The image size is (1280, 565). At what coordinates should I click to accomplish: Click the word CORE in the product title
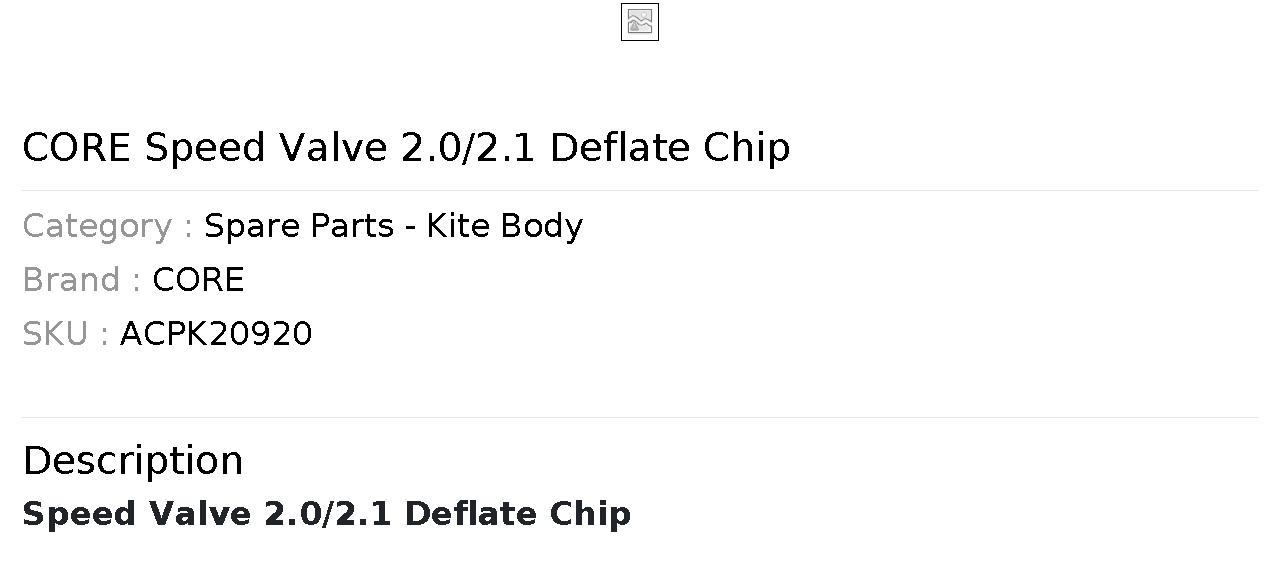76,148
